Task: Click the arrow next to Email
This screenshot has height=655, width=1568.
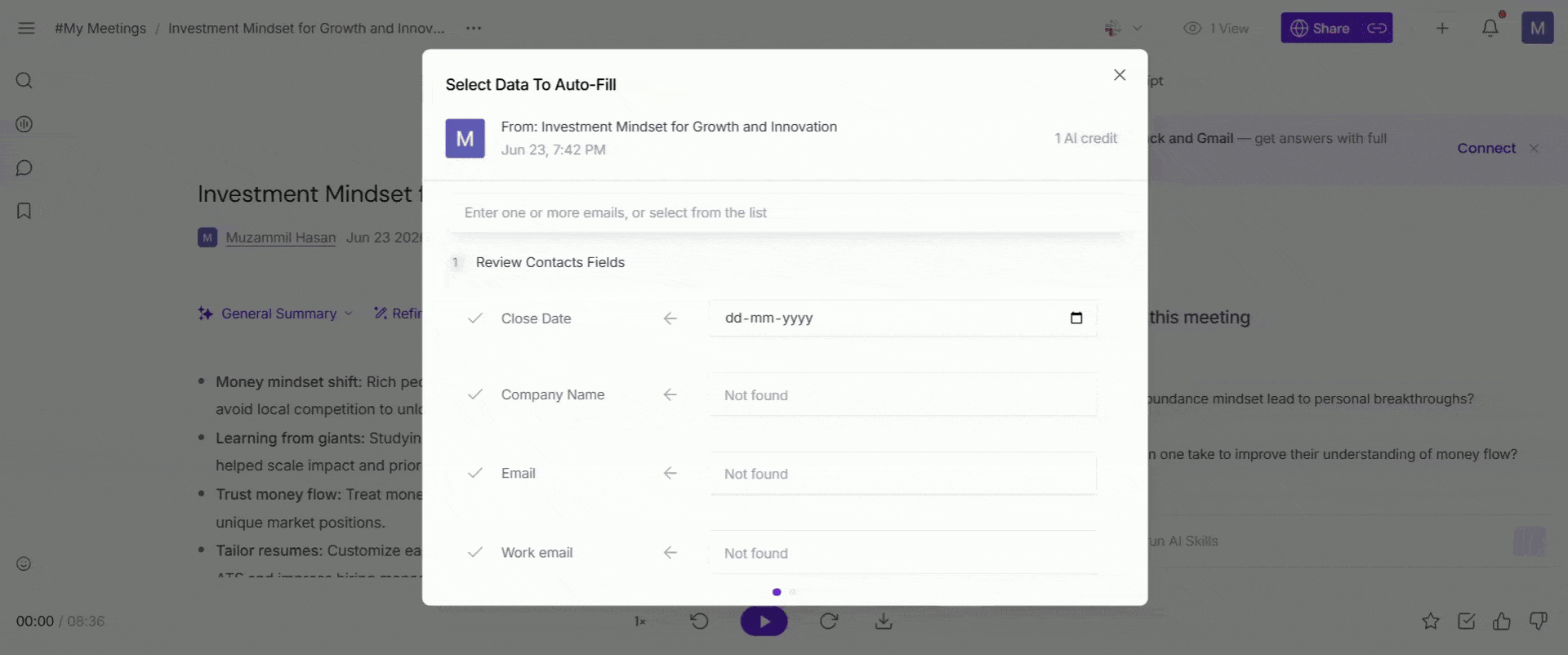Action: [x=670, y=473]
